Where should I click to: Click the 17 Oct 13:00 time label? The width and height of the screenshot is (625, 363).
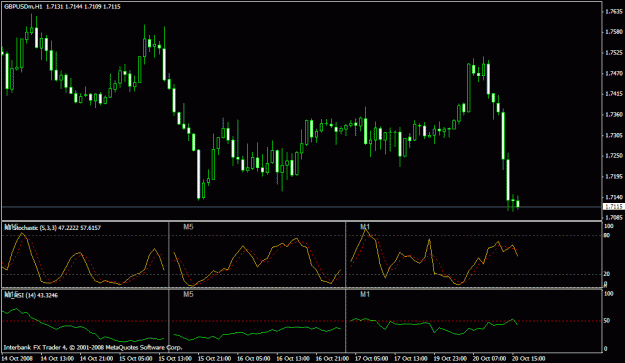411,358
